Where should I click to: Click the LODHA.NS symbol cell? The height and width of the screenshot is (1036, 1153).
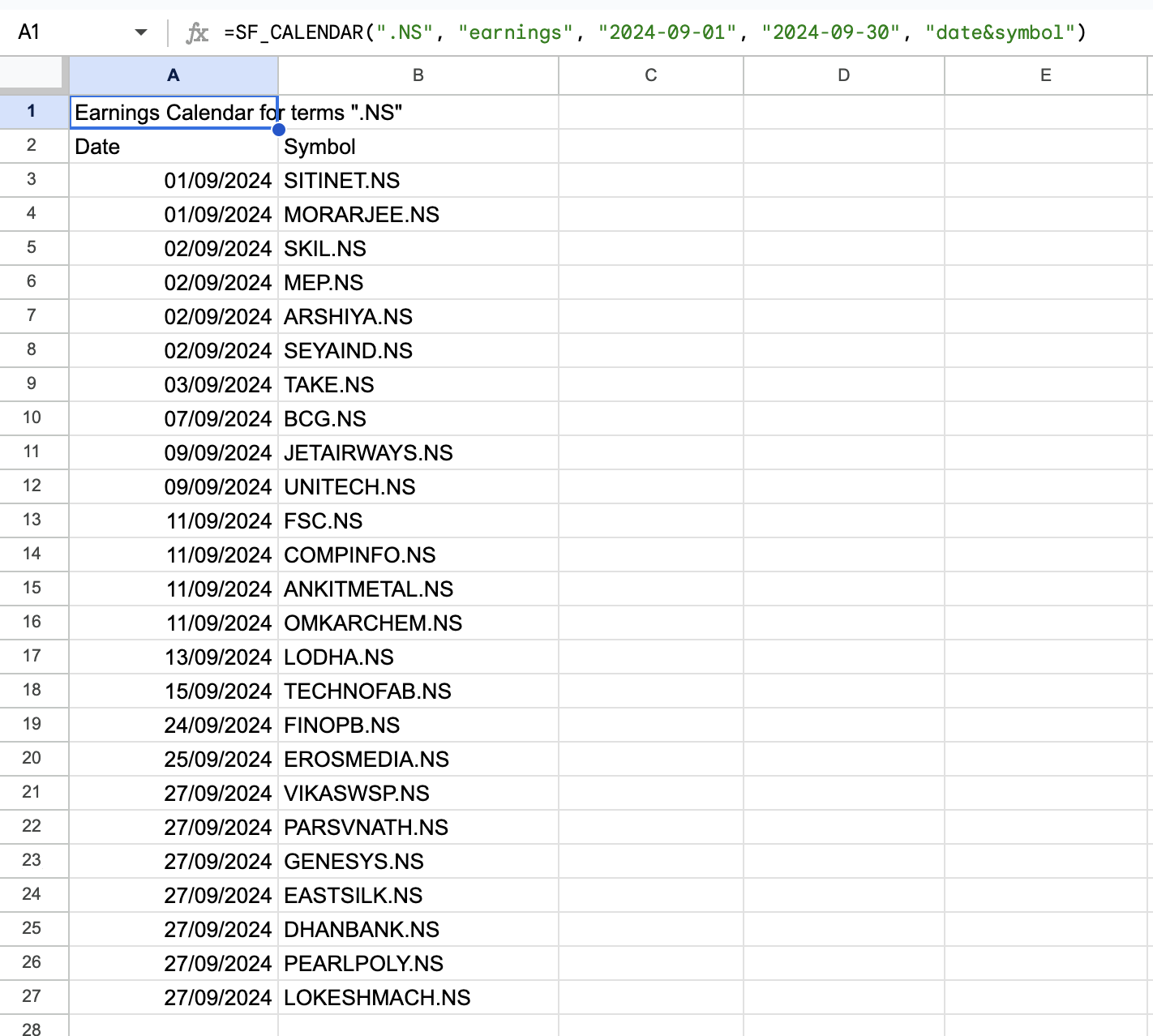pos(418,657)
